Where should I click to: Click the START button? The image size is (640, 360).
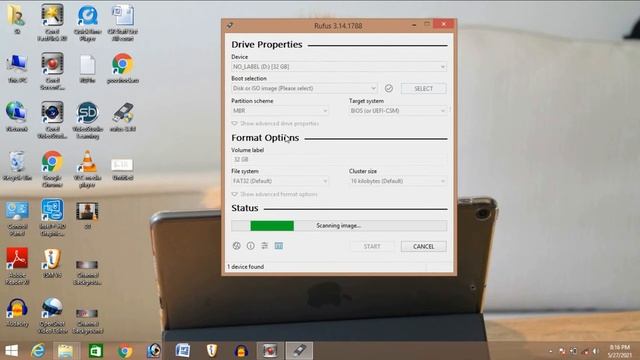click(x=372, y=247)
